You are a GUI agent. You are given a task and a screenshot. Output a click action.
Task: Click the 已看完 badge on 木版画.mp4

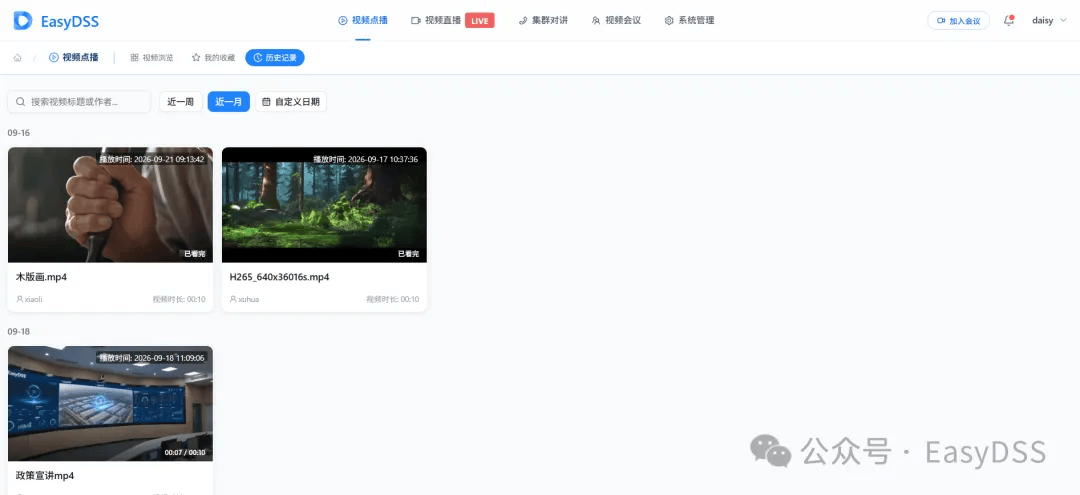(x=195, y=254)
